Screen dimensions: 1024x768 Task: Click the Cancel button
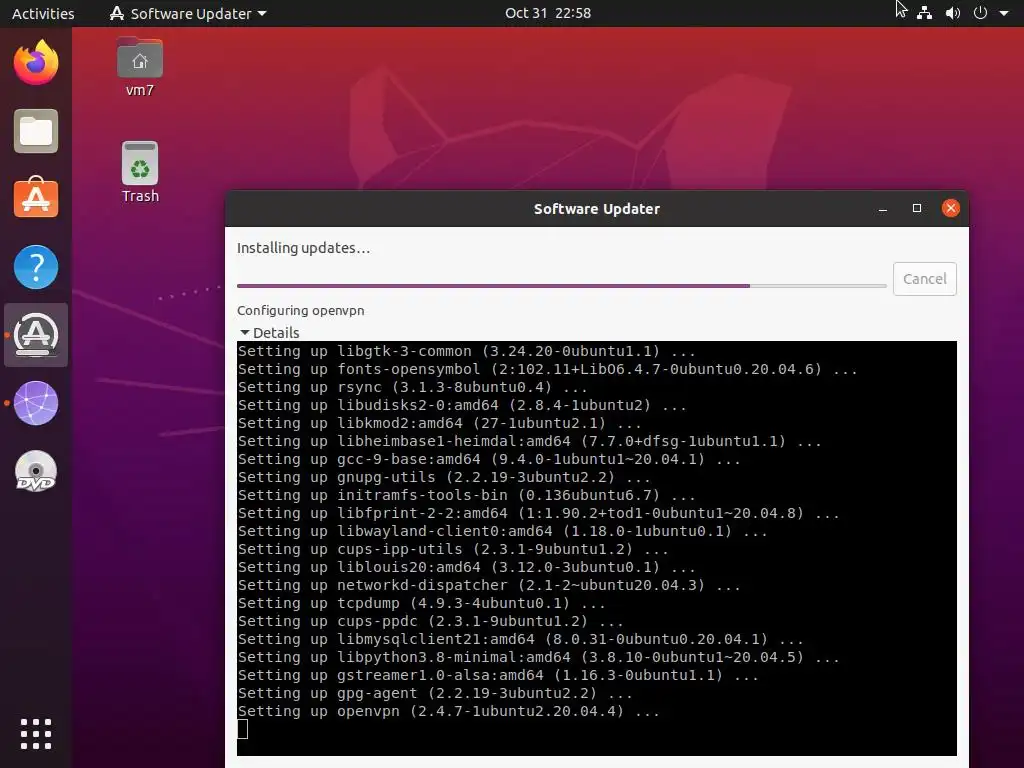[925, 279]
